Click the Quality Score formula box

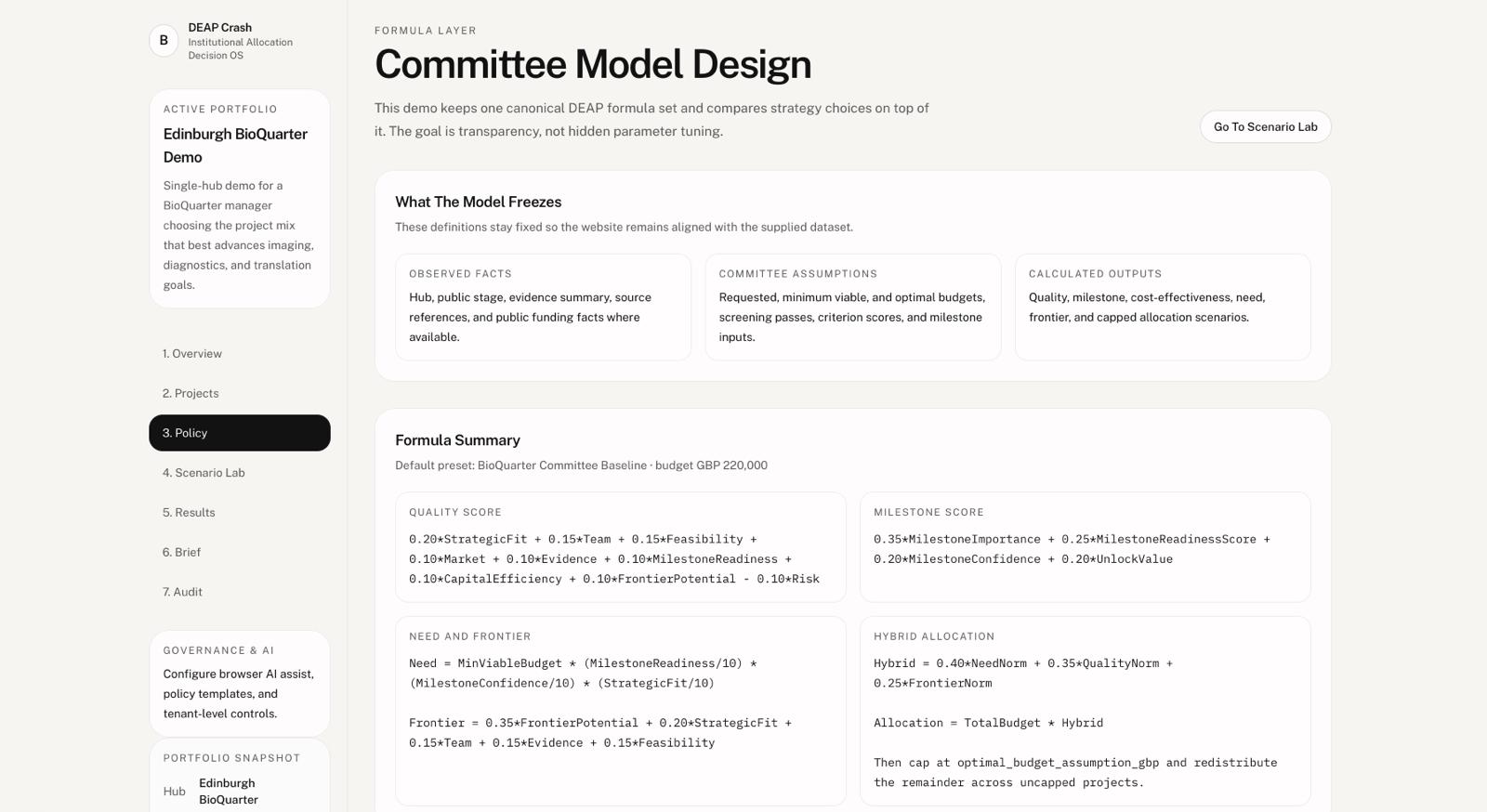click(x=620, y=547)
